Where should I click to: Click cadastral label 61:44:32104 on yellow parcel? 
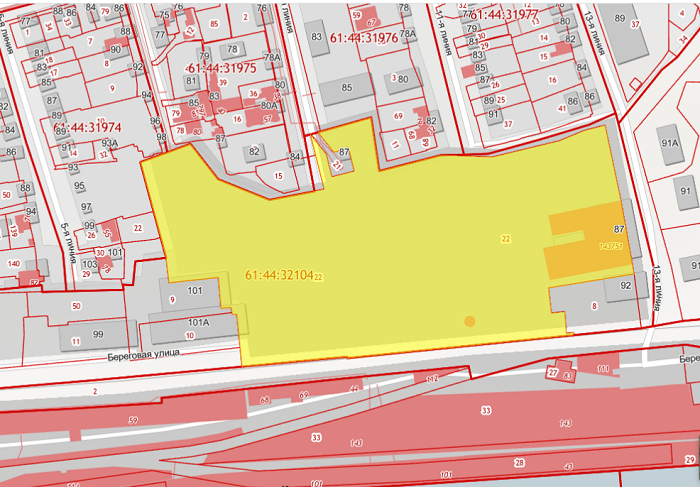tap(279, 275)
